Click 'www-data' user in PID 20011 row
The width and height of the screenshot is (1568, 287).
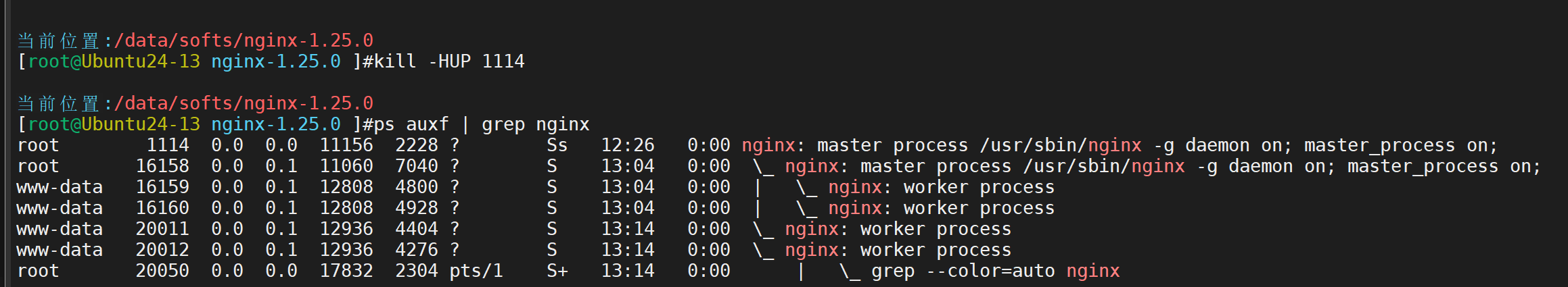point(60,229)
